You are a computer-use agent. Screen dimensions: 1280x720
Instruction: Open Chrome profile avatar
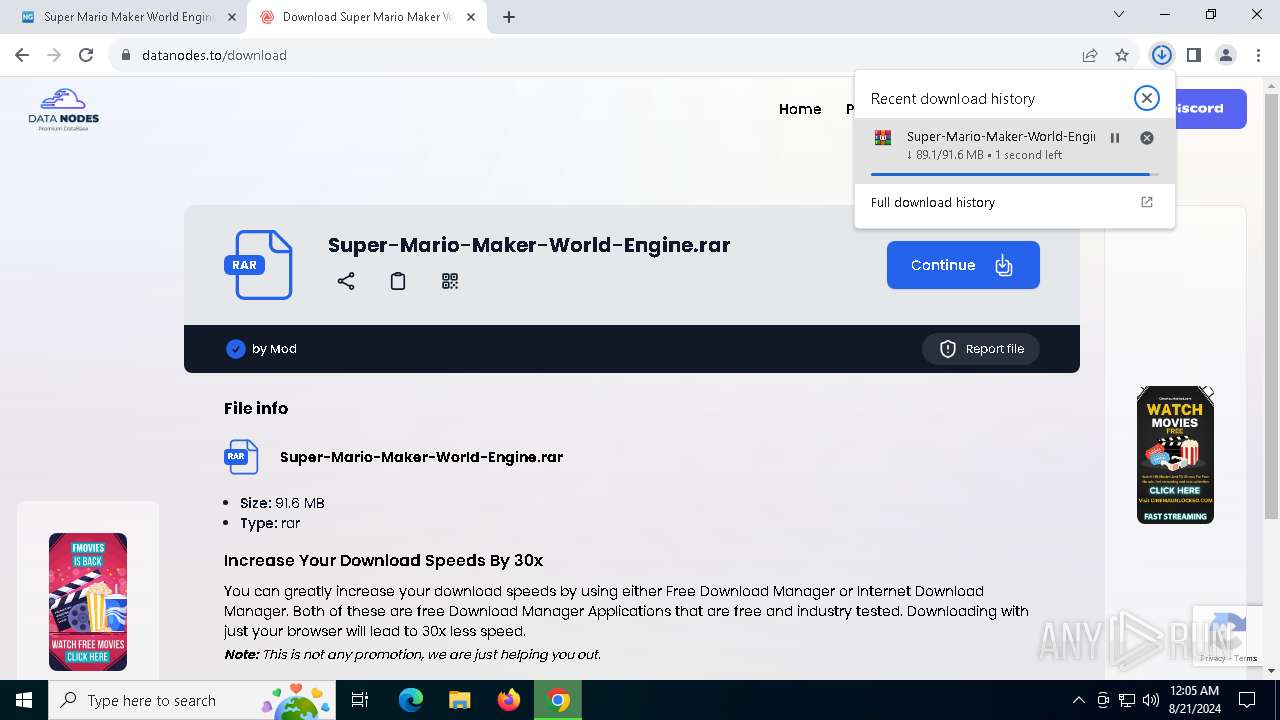point(1225,55)
